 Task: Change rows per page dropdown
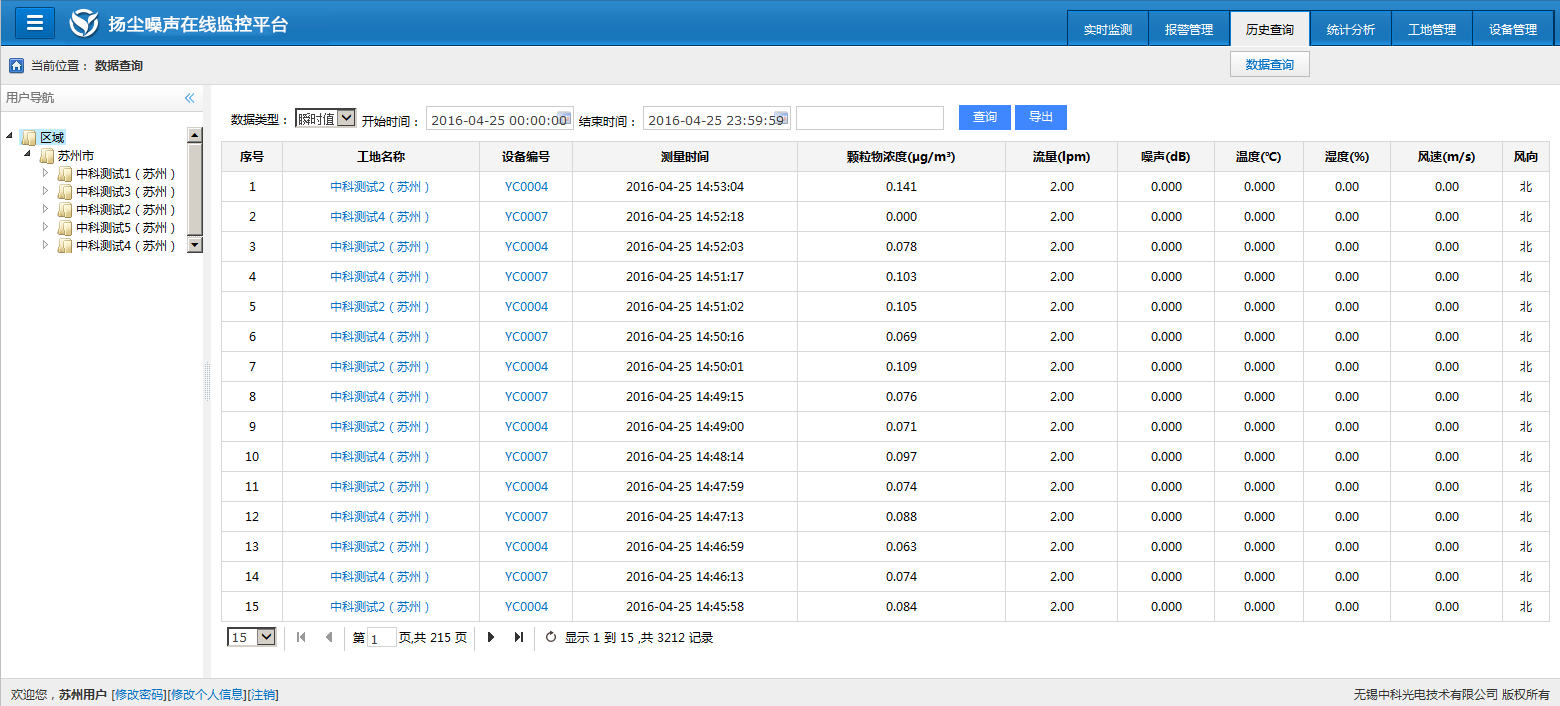pos(252,637)
